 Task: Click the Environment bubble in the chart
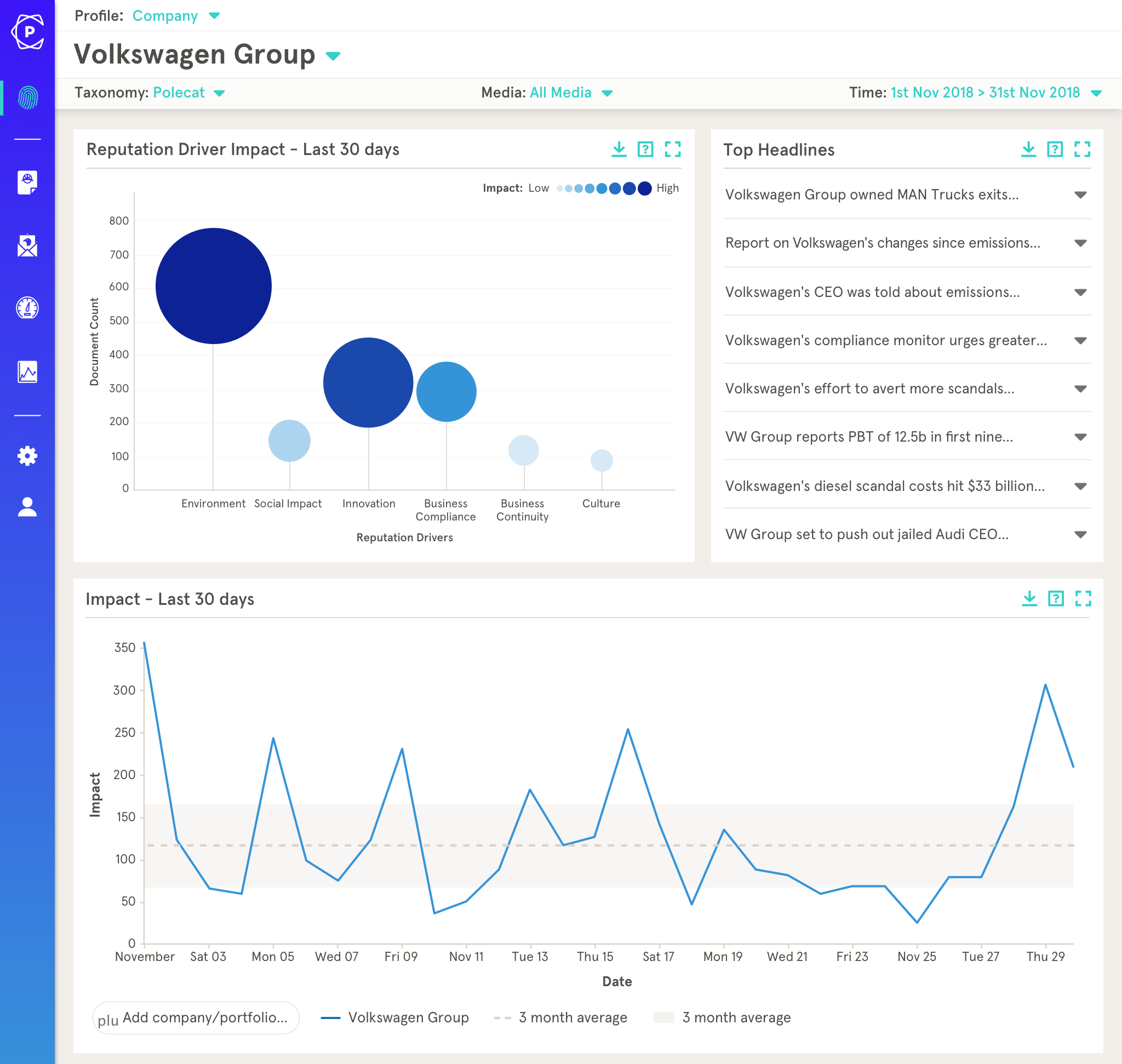coord(213,286)
